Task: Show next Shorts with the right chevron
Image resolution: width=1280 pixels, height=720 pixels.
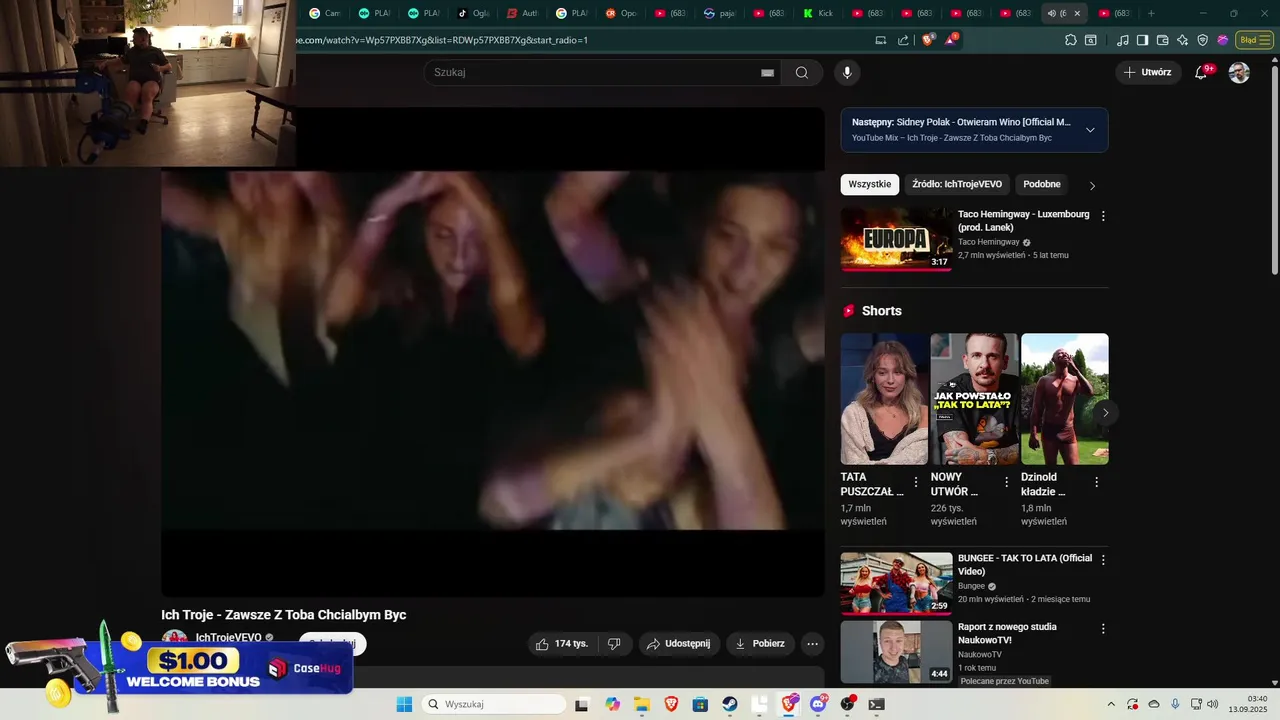Action: coord(1105,412)
